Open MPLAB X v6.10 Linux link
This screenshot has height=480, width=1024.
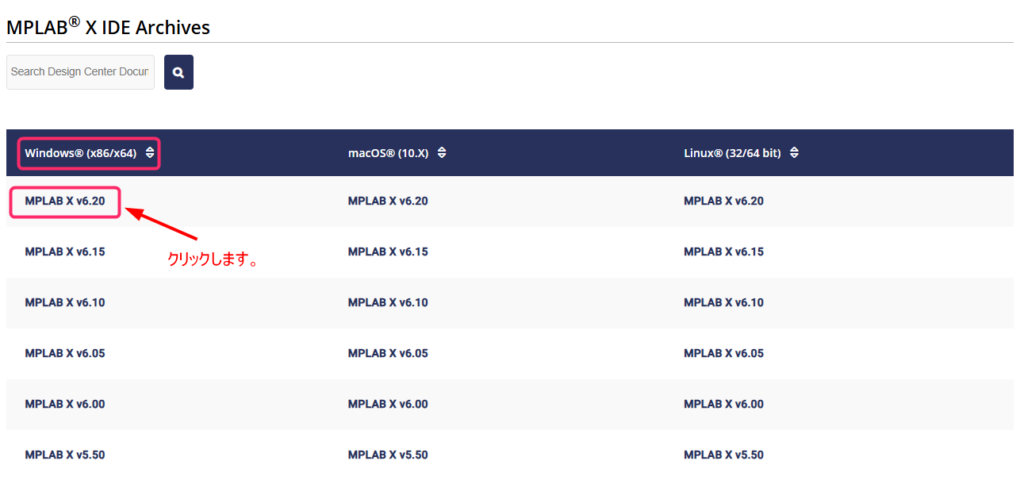click(x=723, y=303)
